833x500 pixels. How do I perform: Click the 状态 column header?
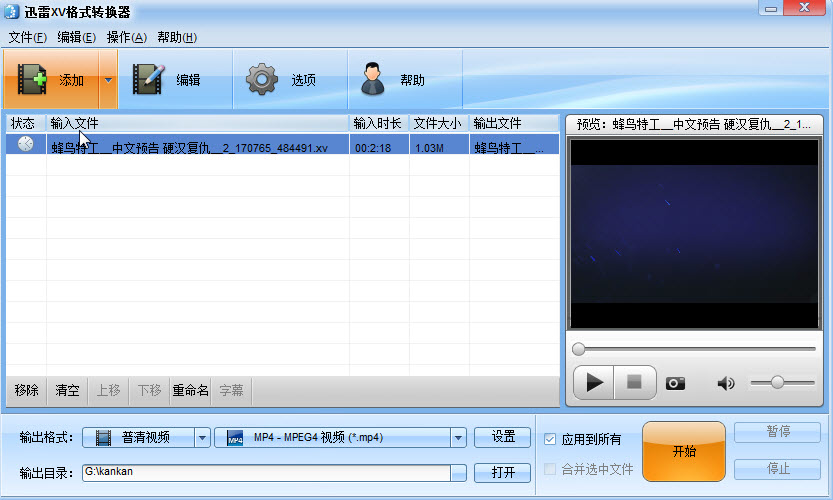pos(26,123)
